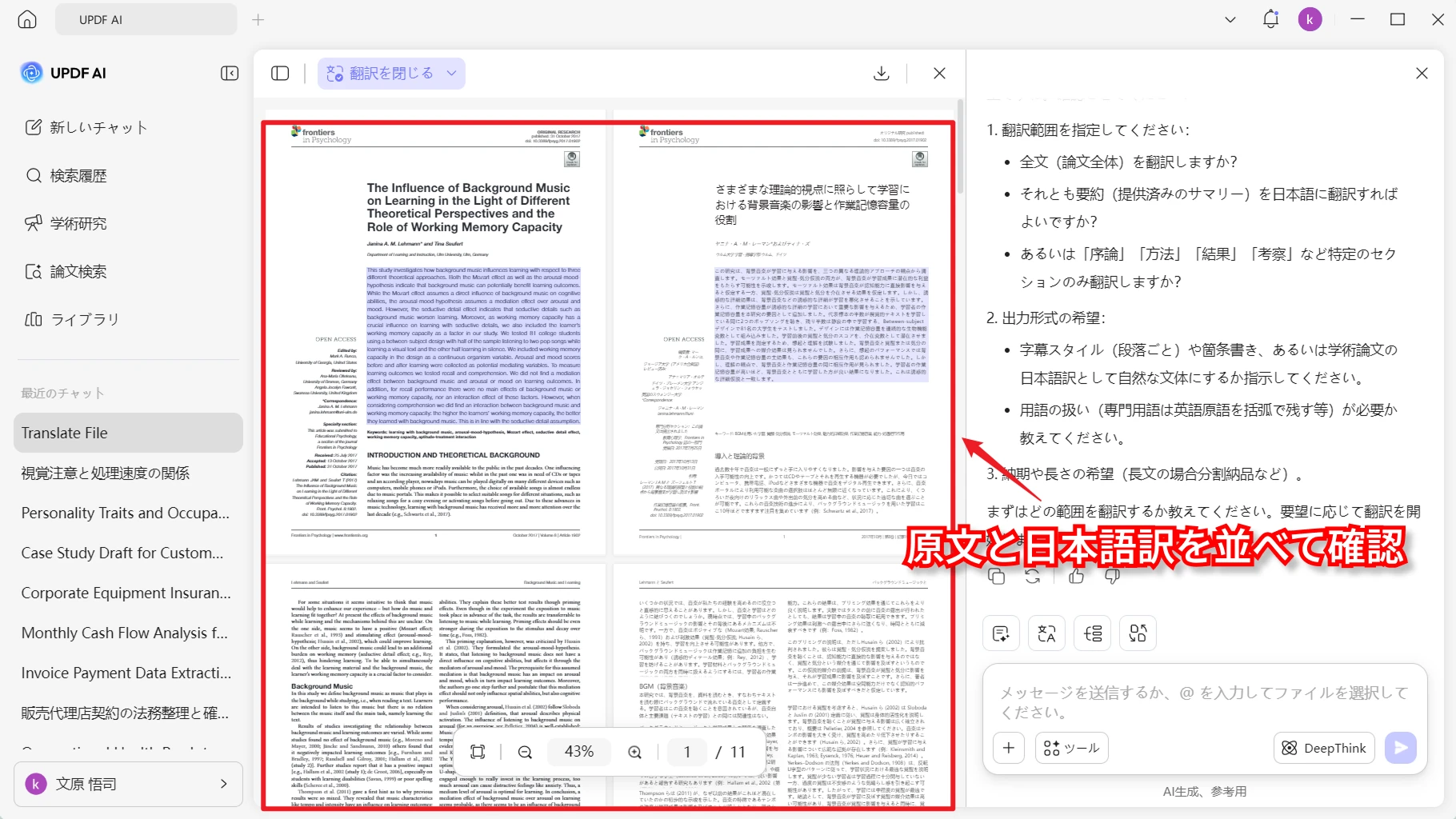Start a new chat (新しいチャット)
The width and height of the screenshot is (1456, 819).
tap(86, 127)
